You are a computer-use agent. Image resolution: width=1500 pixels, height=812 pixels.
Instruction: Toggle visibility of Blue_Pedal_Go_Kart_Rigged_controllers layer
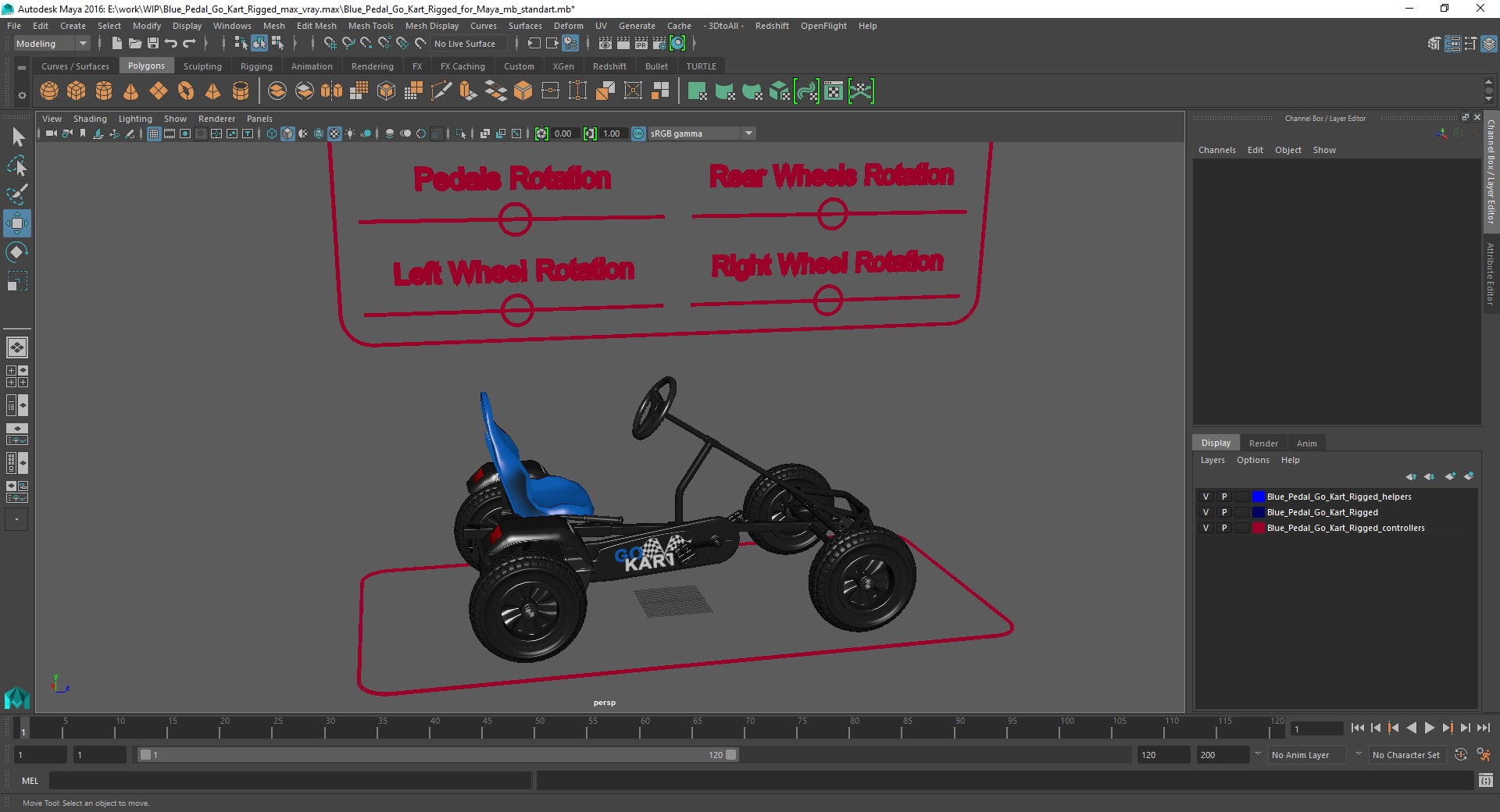tap(1205, 528)
